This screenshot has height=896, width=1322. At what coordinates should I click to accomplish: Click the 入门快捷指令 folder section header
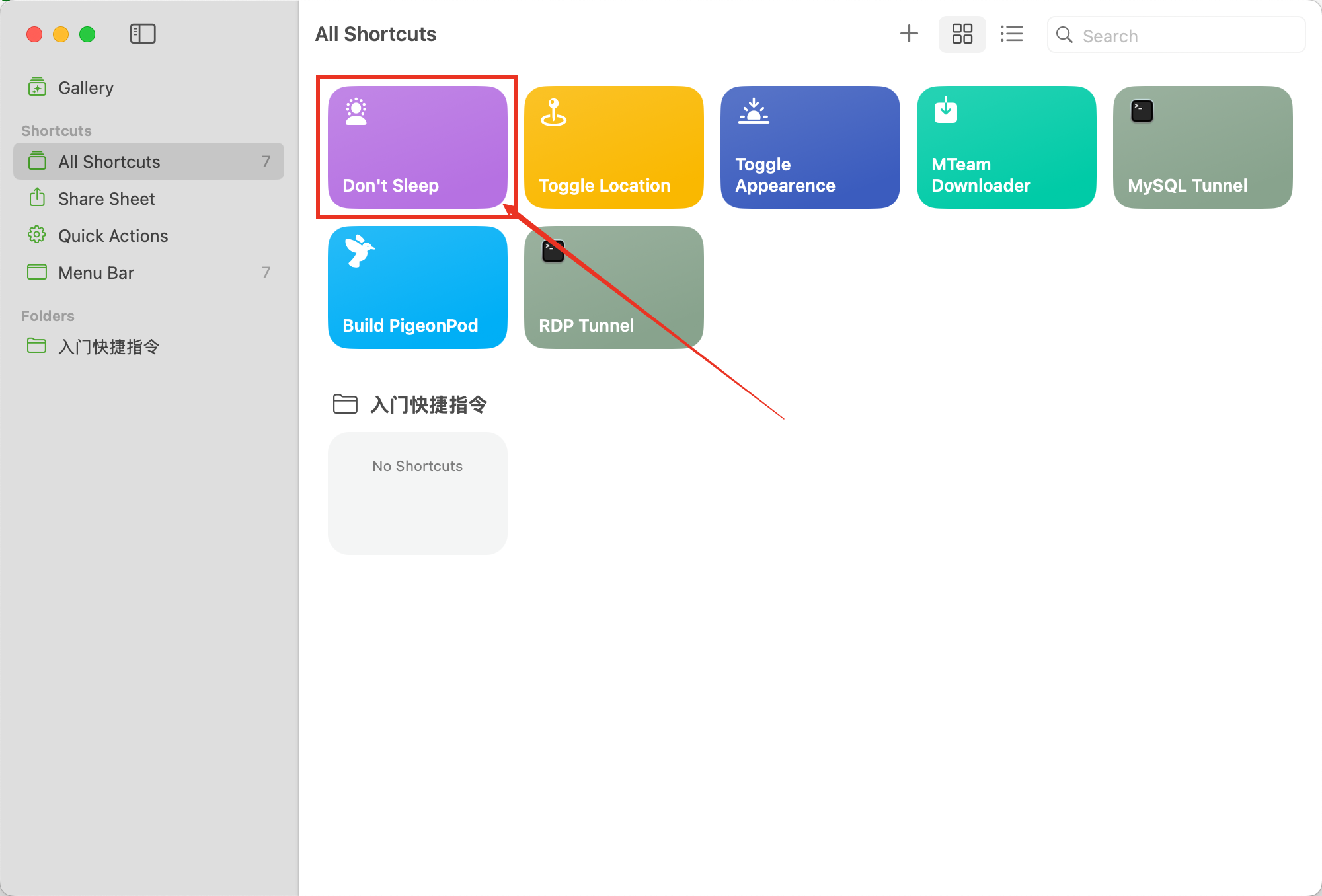428,404
